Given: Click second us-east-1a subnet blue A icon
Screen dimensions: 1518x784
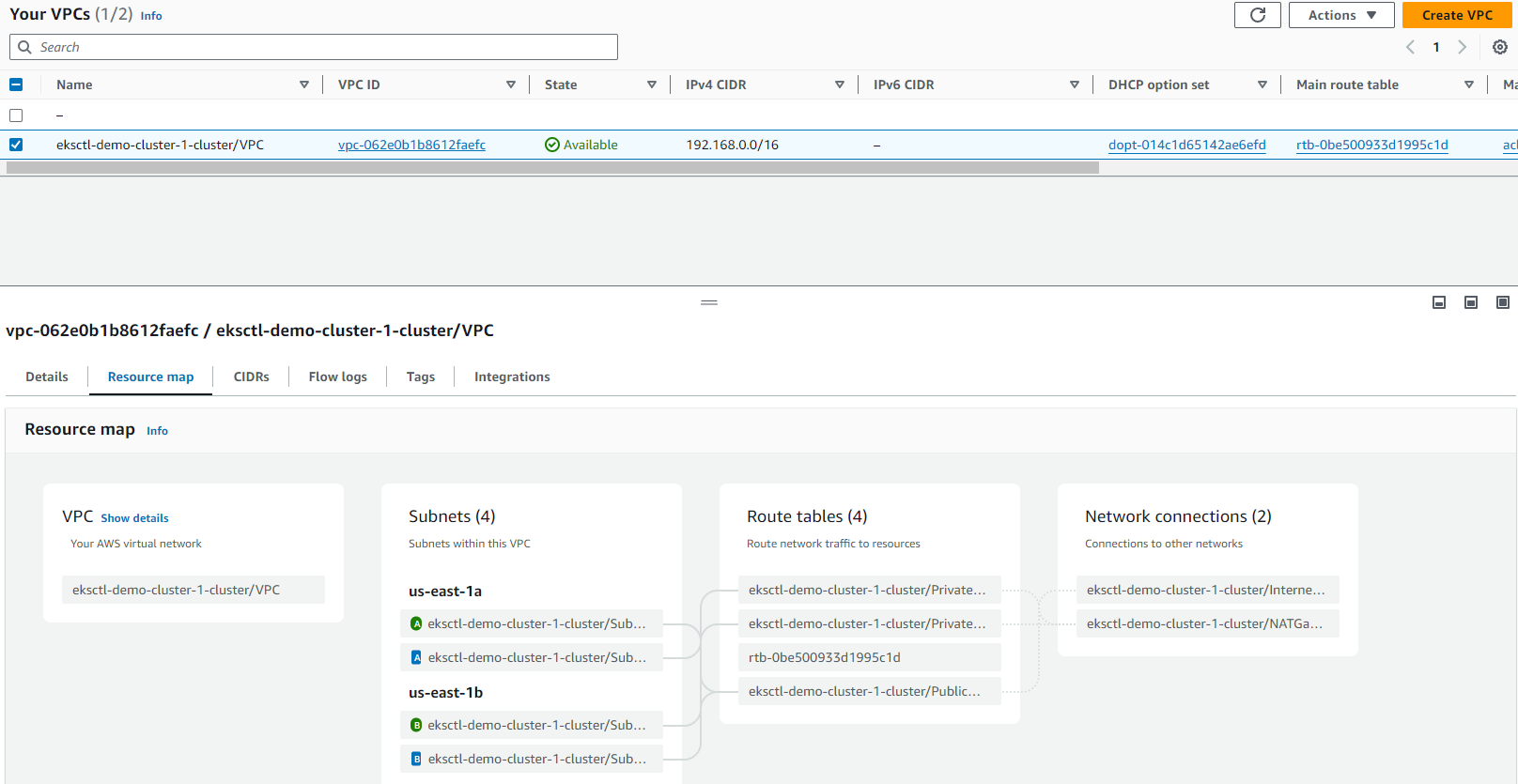Looking at the screenshot, I should pyautogui.click(x=416, y=657).
